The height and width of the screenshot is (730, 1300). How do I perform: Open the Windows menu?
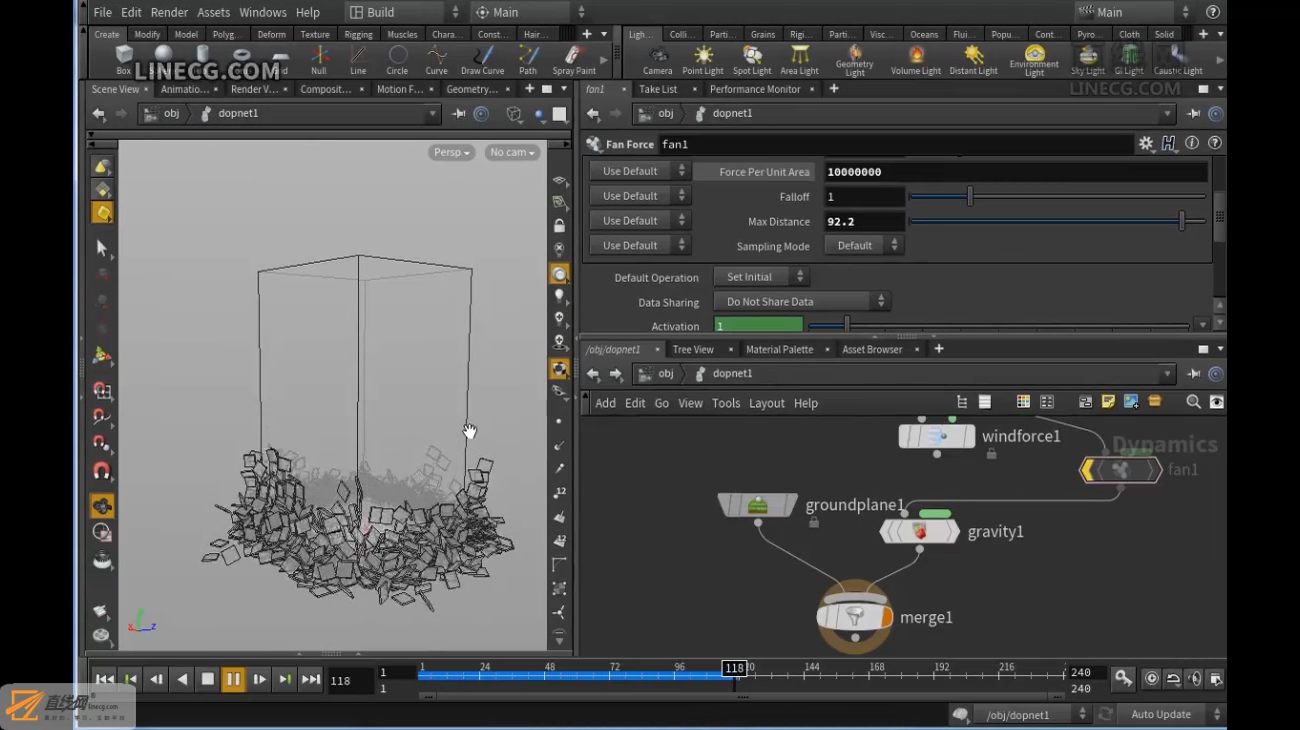[263, 12]
